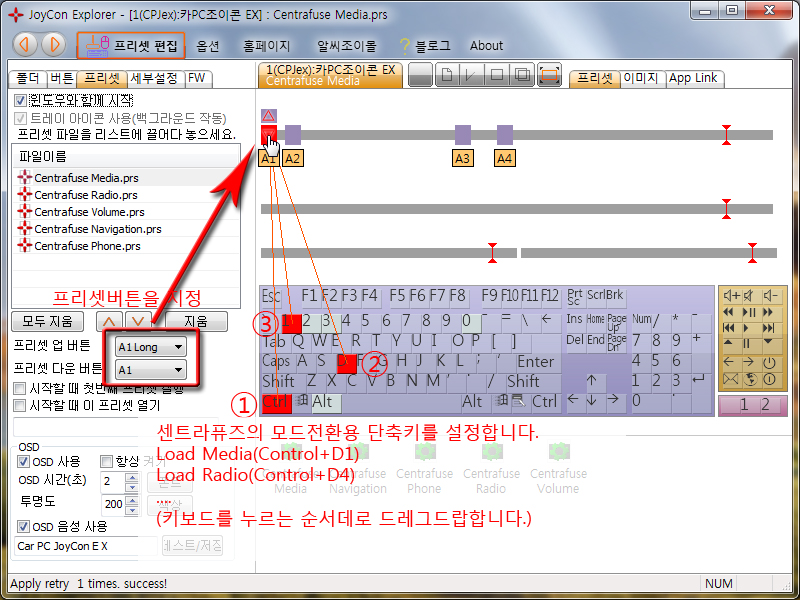Switch to the 세부설정 tab
This screenshot has width=800, height=600.
coord(154,79)
